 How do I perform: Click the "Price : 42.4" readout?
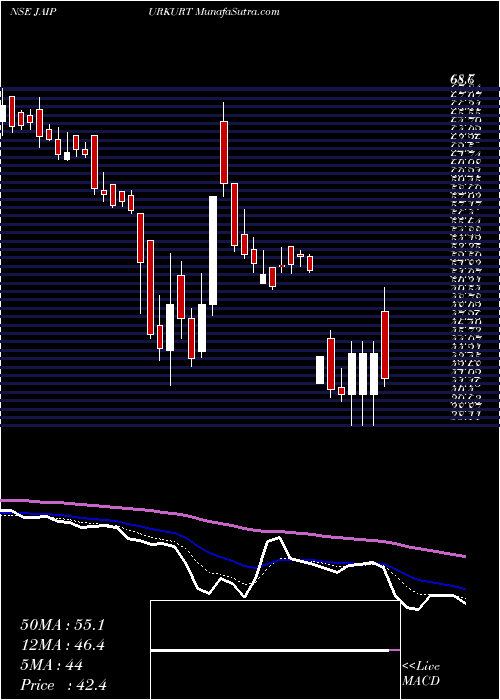pyautogui.click(x=63, y=685)
